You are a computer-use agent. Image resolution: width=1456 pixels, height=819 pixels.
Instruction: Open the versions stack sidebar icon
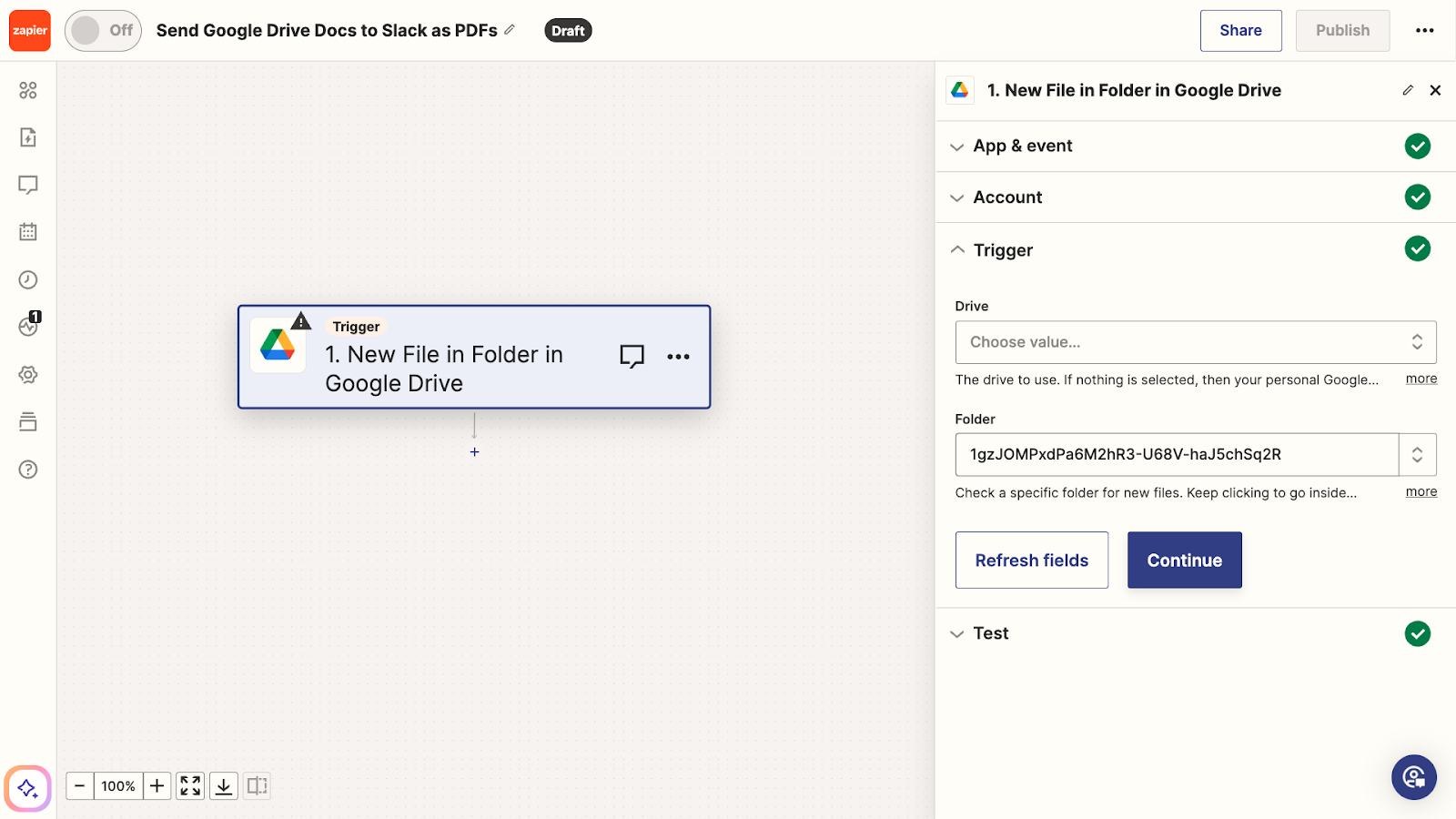[x=28, y=421]
